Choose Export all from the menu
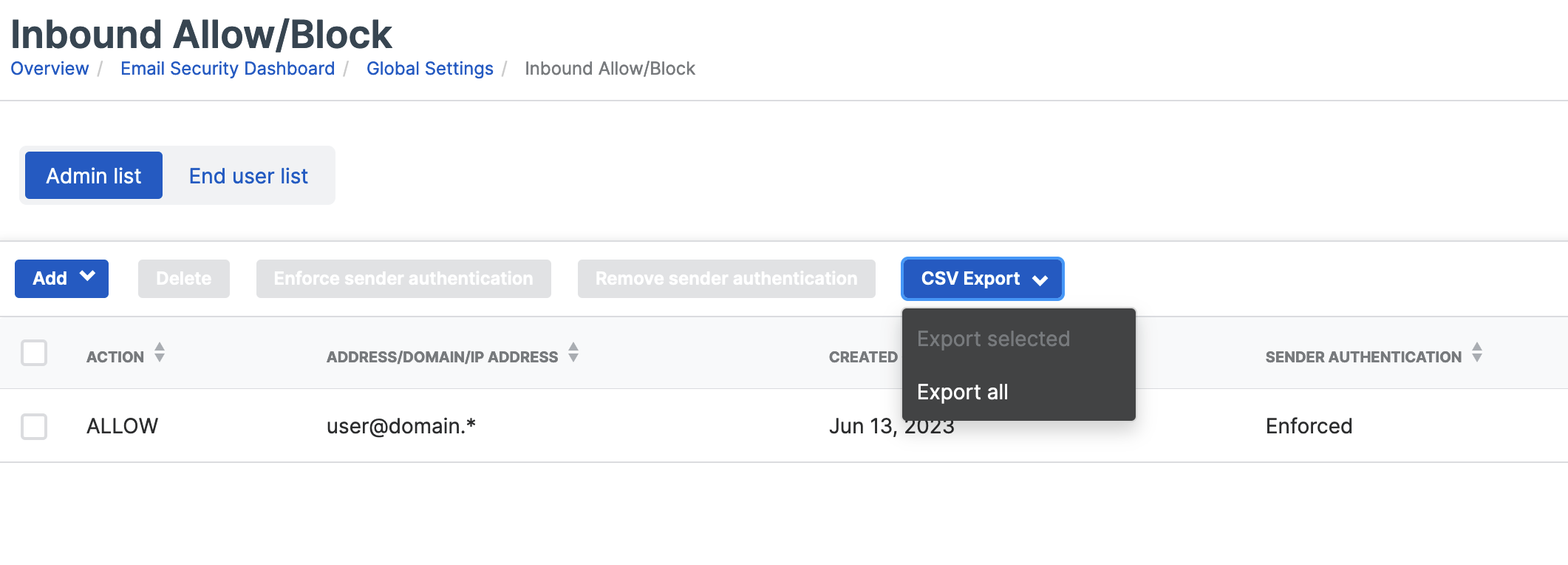 click(x=962, y=392)
